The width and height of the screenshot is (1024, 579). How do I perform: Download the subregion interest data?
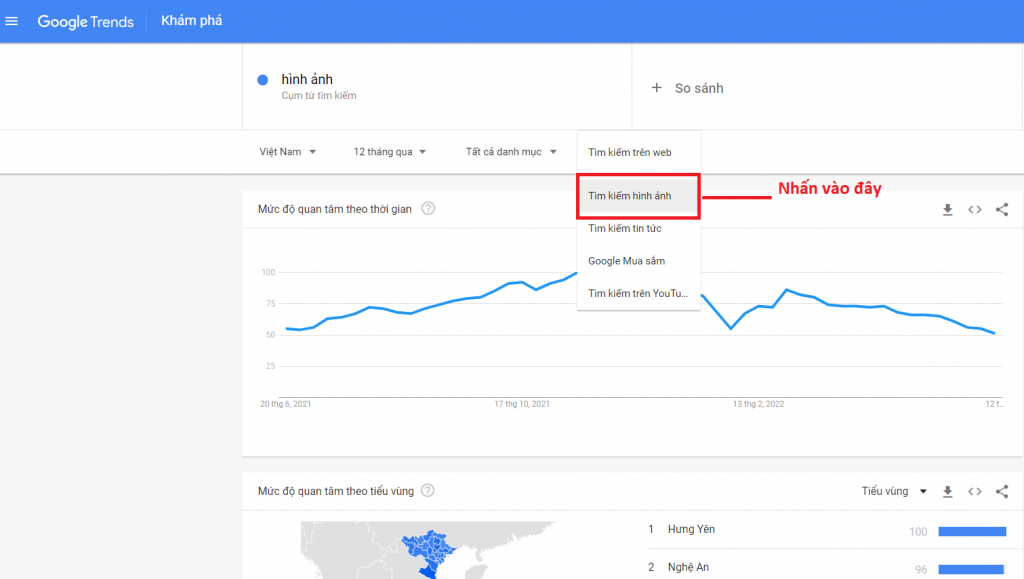pos(947,492)
